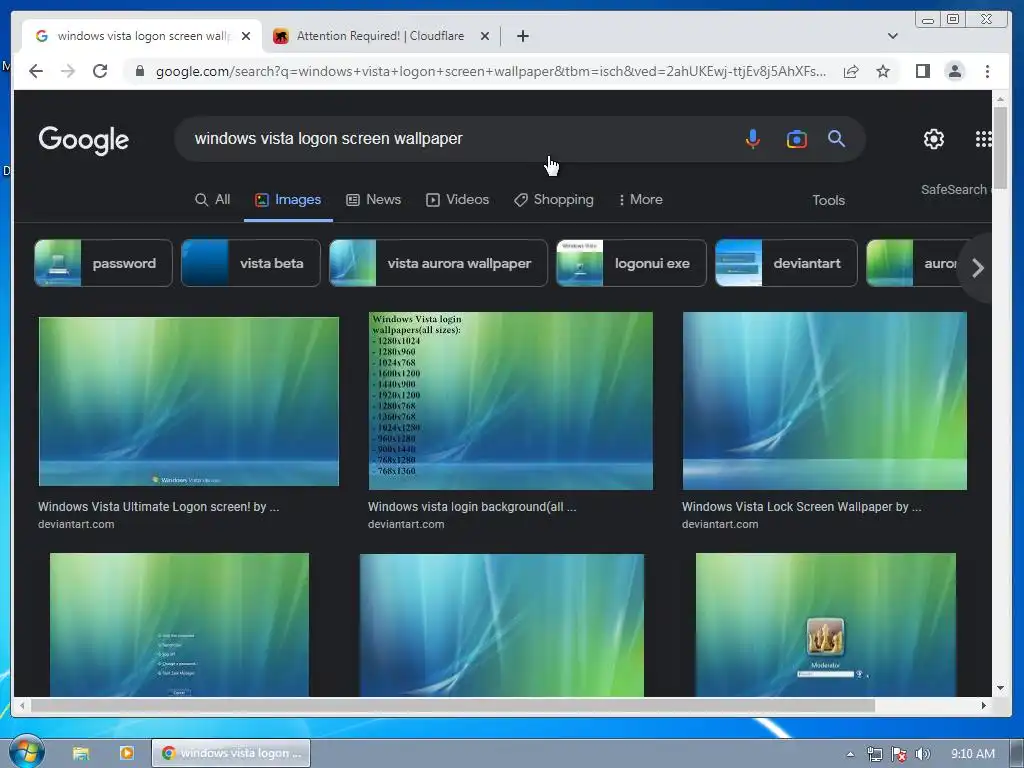The width and height of the screenshot is (1024, 768).
Task: Open the Chrome profile menu
Action: tap(955, 71)
